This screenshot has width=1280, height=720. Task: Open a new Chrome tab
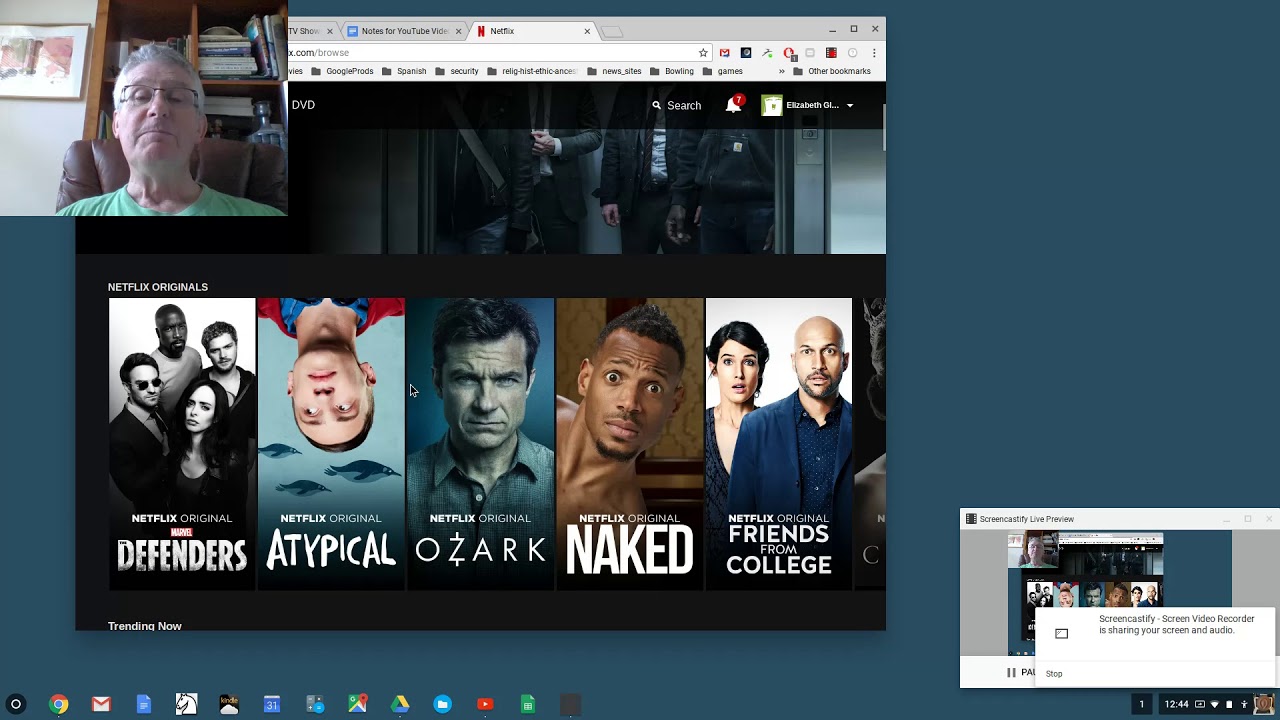point(612,32)
